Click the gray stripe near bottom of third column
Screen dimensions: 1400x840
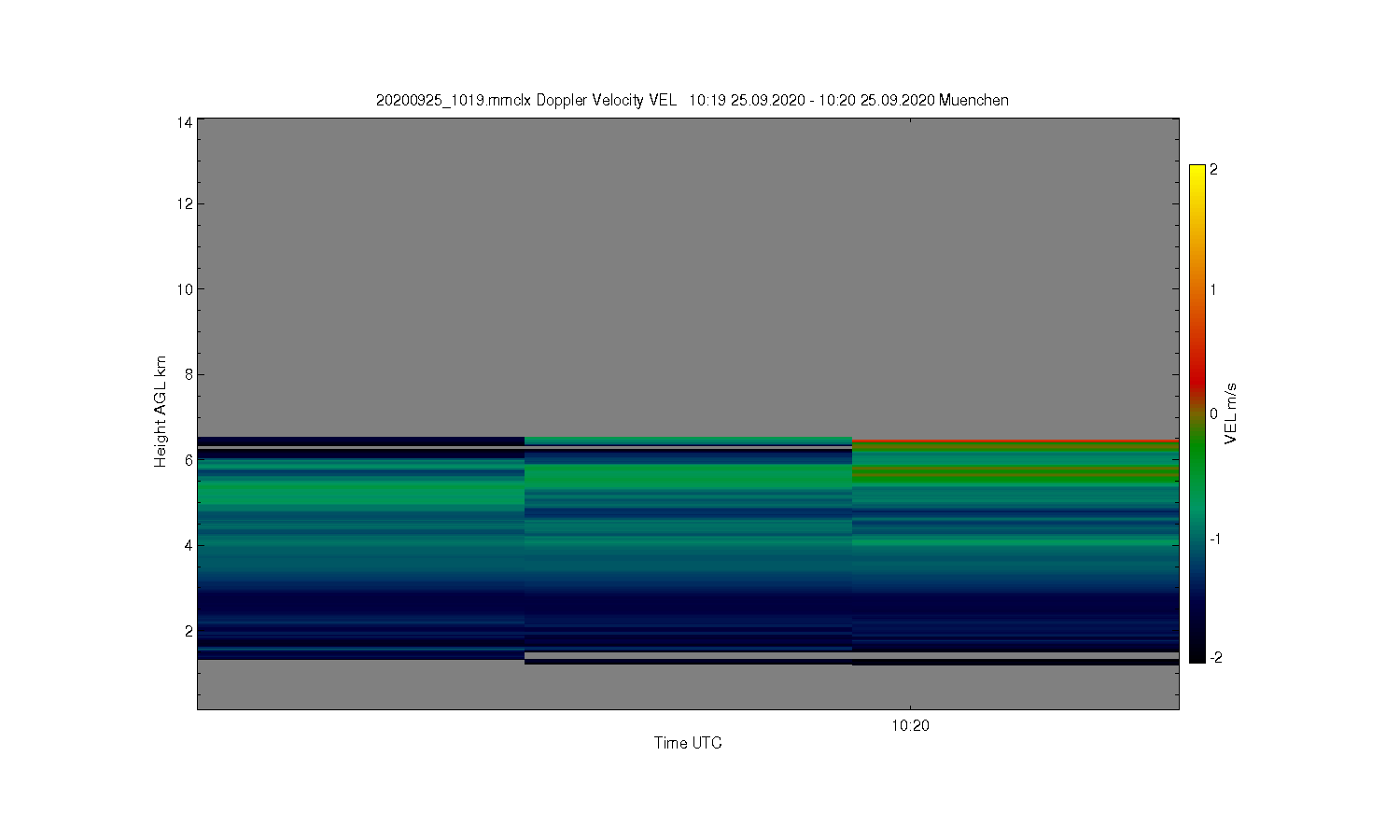[x=1015, y=655]
